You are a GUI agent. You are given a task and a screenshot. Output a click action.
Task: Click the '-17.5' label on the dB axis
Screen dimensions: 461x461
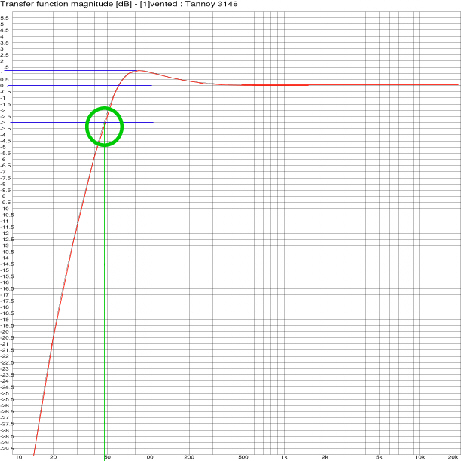pyautogui.click(x=8, y=301)
